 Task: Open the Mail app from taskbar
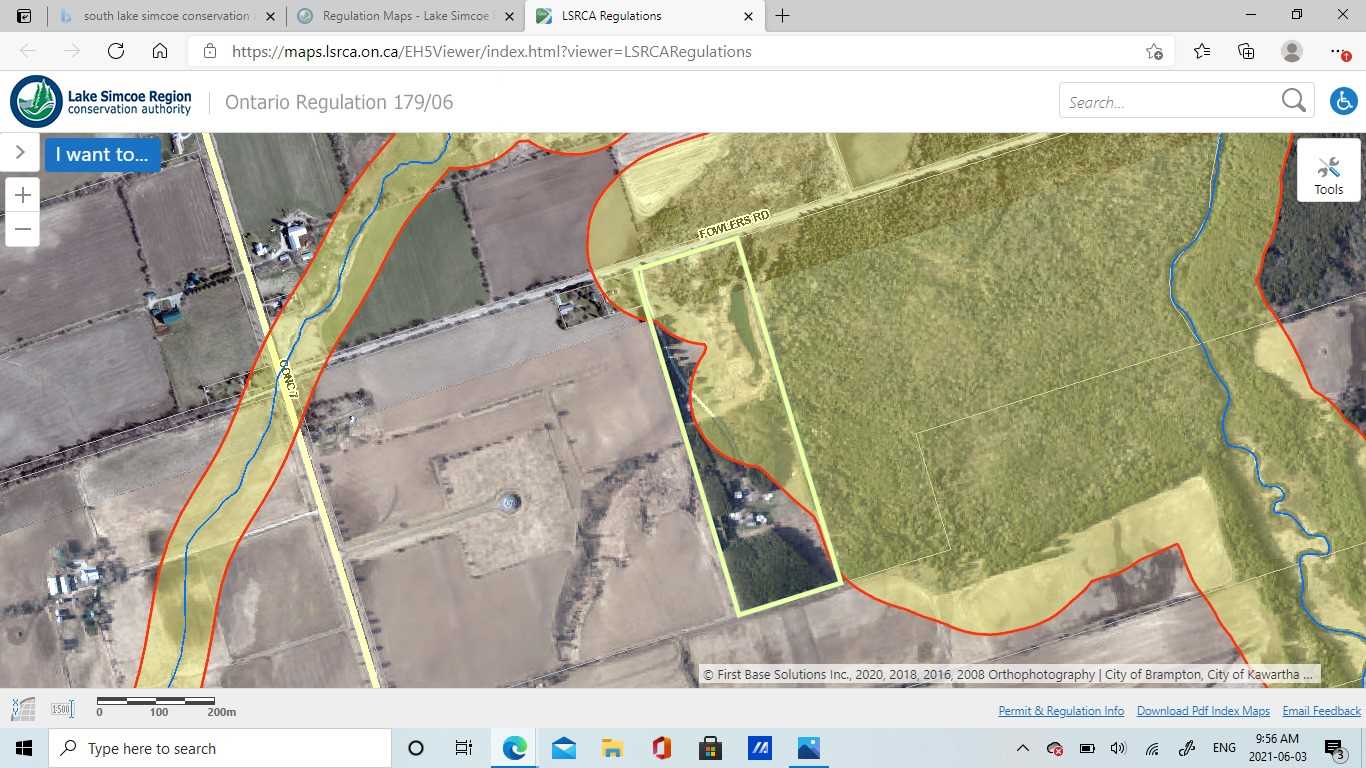tap(563, 748)
